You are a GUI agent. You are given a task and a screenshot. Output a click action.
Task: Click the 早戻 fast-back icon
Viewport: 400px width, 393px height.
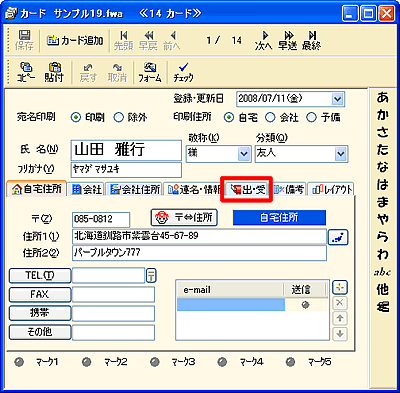(x=148, y=40)
